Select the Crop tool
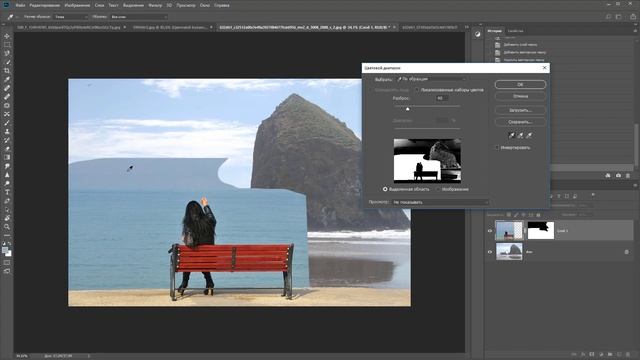Screen dimensions: 640x360 pyautogui.click(x=7, y=71)
